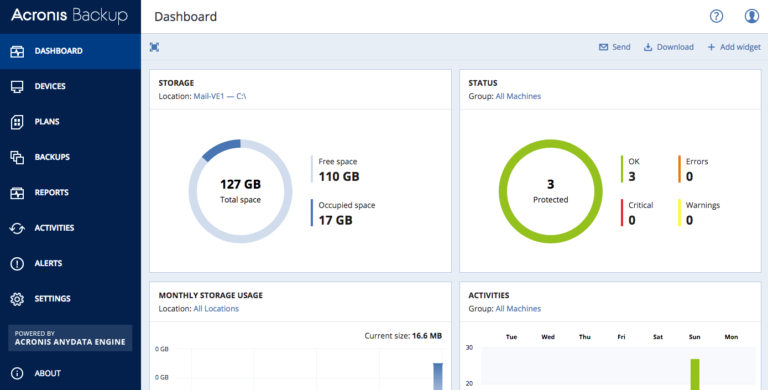The height and width of the screenshot is (390, 768).
Task: Change Status group All Machines
Action: pos(518,96)
